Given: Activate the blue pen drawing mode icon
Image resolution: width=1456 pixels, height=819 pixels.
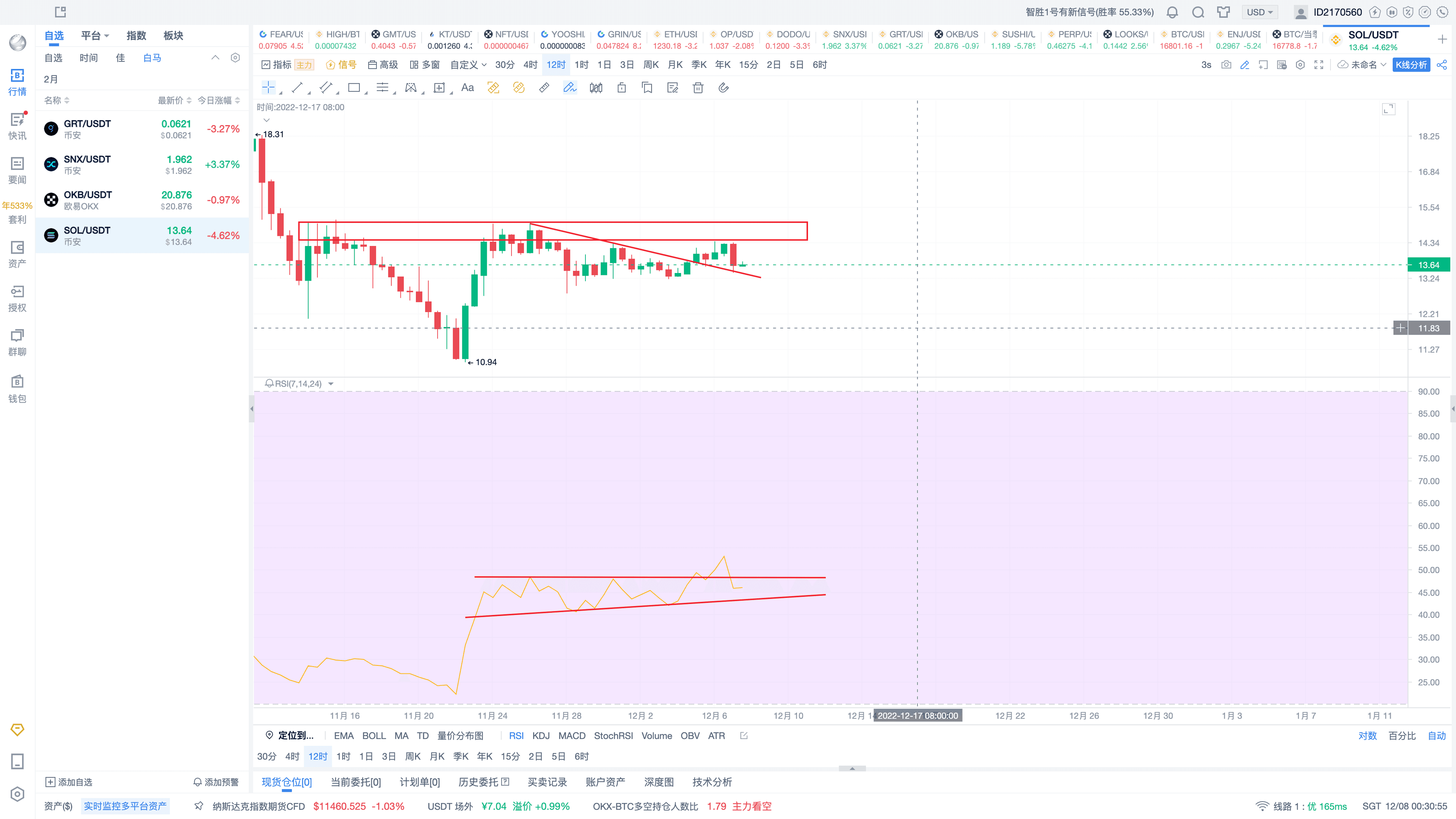Looking at the screenshot, I should coord(570,88).
